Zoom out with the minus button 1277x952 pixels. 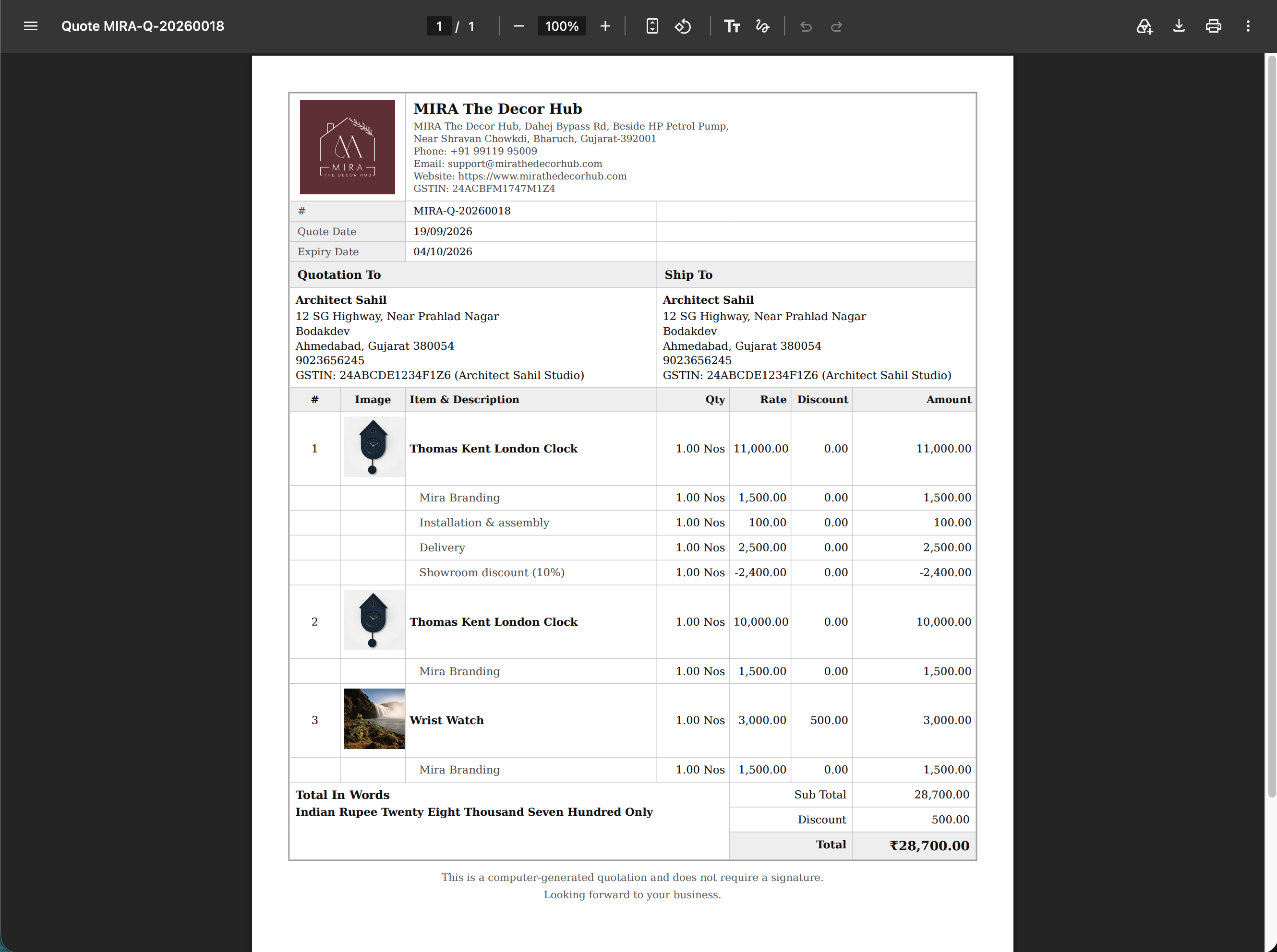pyautogui.click(x=518, y=26)
